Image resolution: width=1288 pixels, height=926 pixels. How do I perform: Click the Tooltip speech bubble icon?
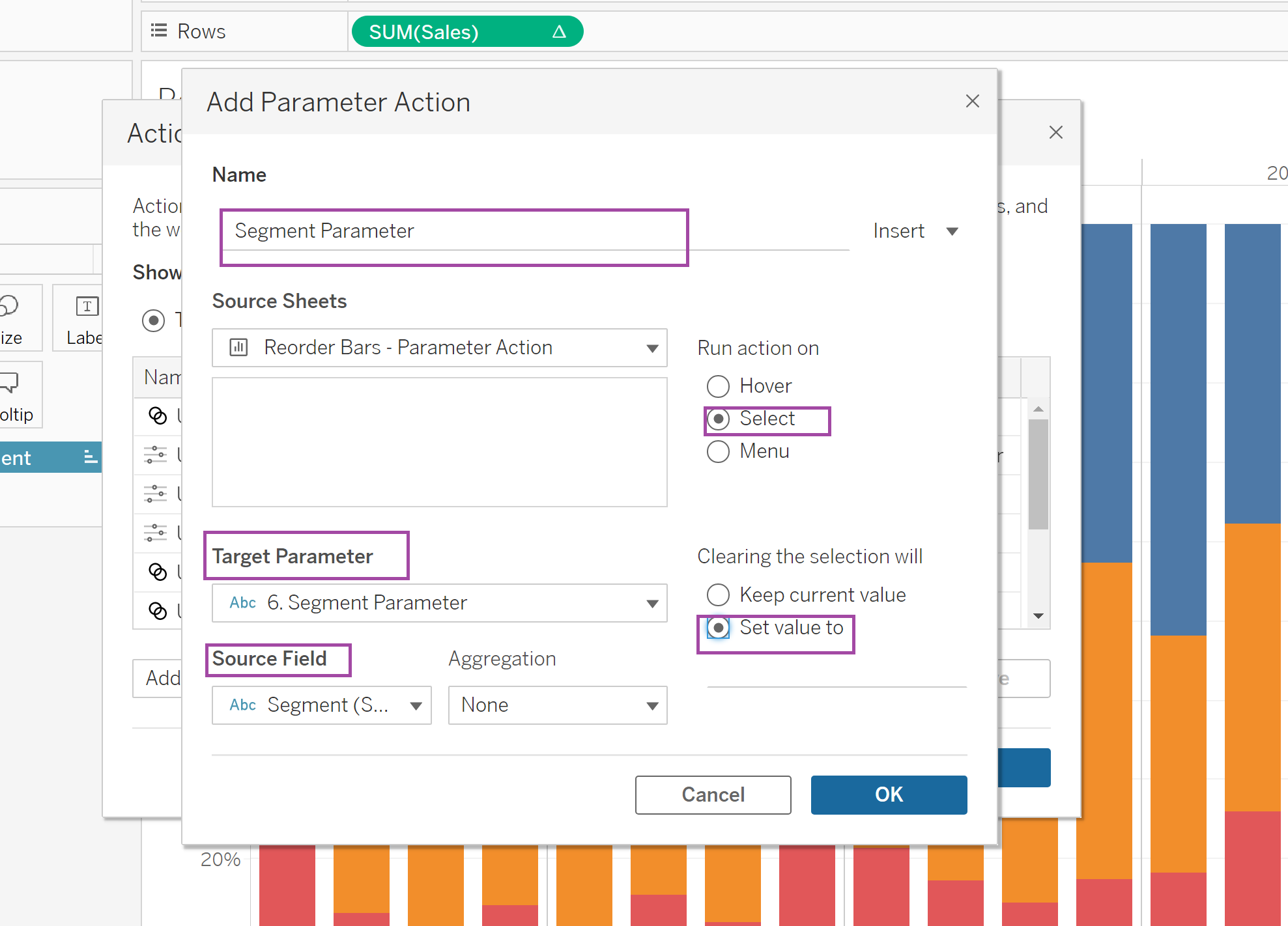pyautogui.click(x=10, y=382)
